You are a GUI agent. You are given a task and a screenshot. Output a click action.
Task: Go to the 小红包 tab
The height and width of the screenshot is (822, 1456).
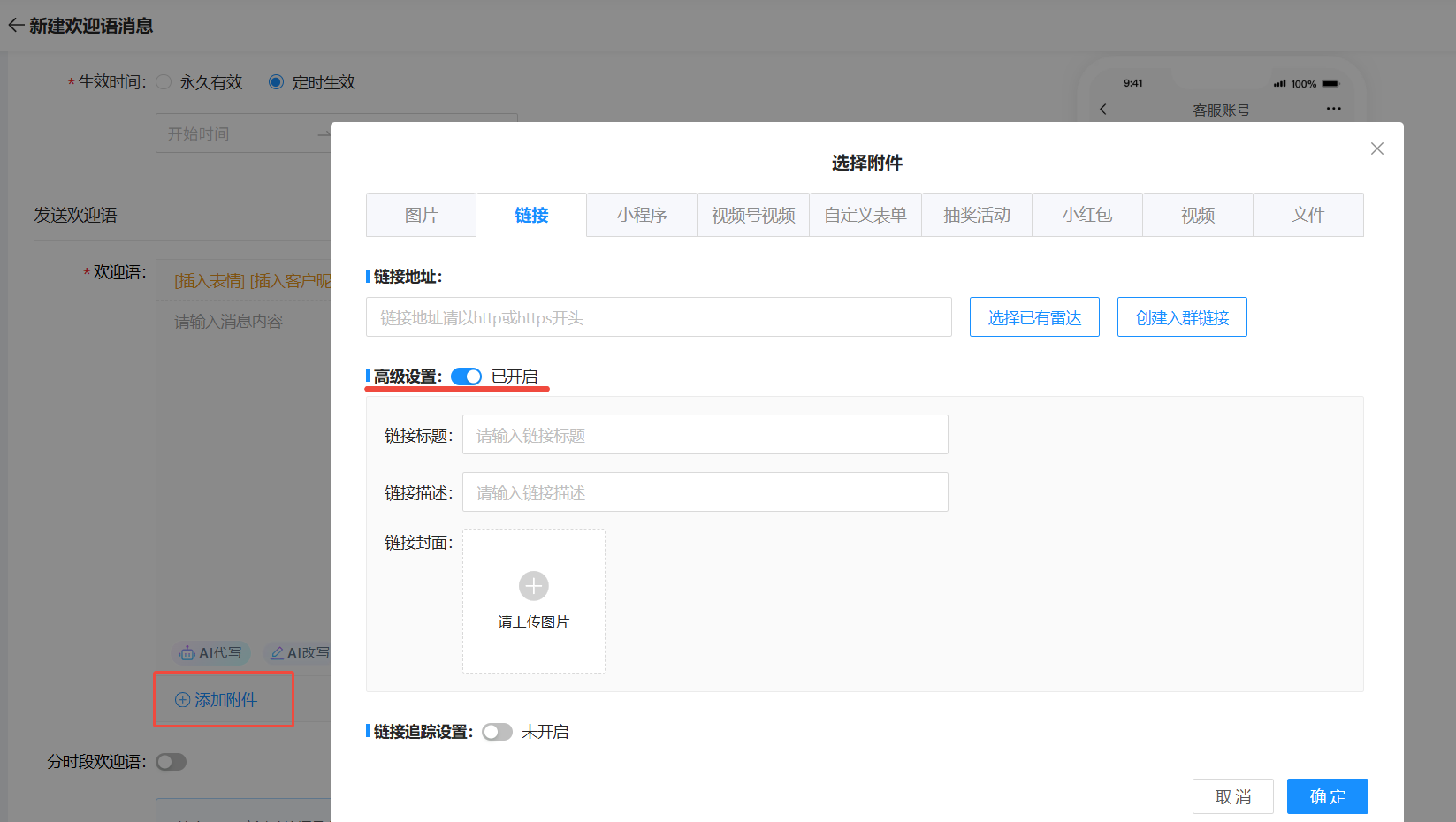pyautogui.click(x=1087, y=215)
